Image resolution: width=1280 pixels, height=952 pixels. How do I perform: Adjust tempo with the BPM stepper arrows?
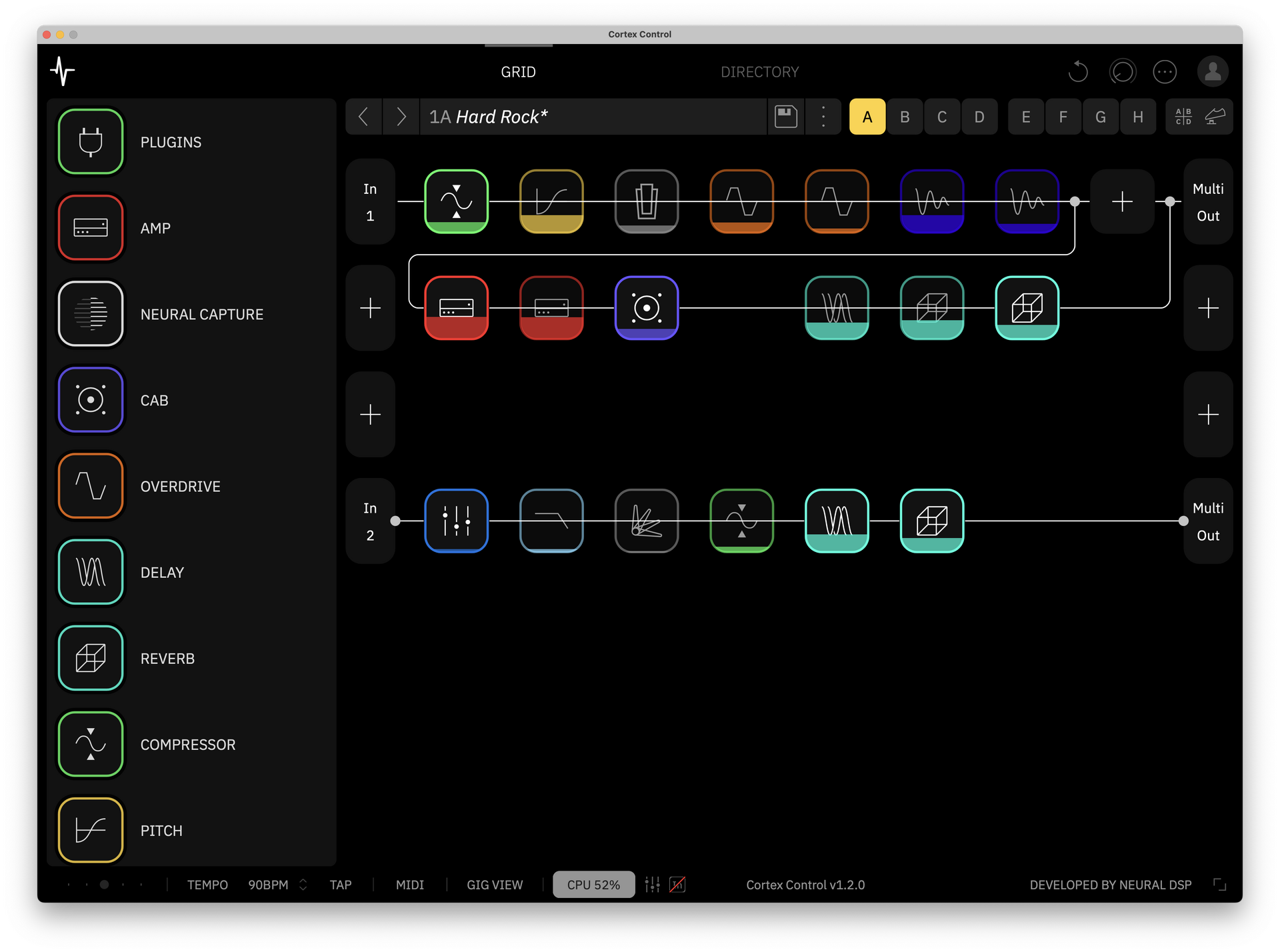[x=303, y=885]
